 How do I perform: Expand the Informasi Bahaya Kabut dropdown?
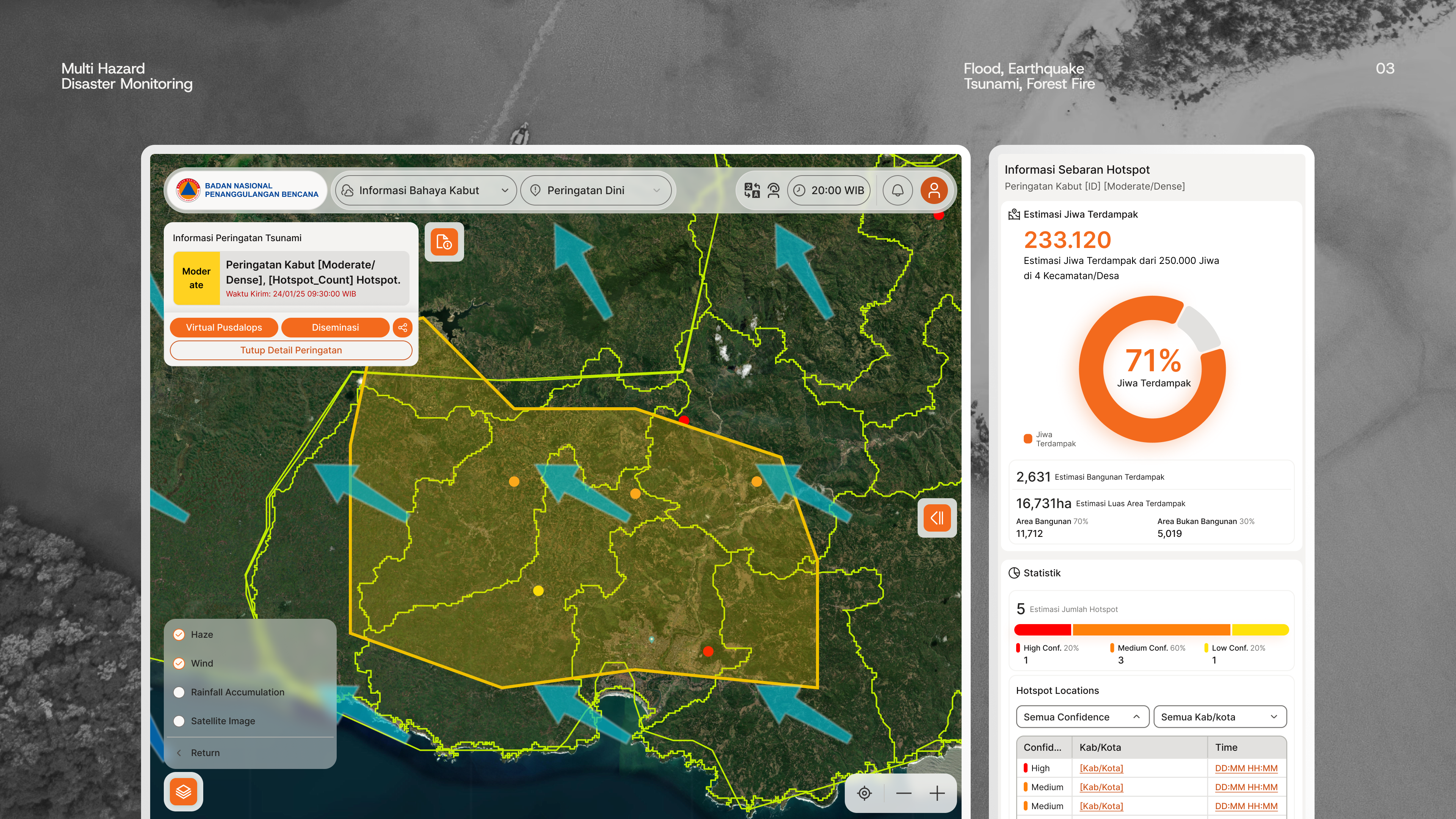pos(425,190)
